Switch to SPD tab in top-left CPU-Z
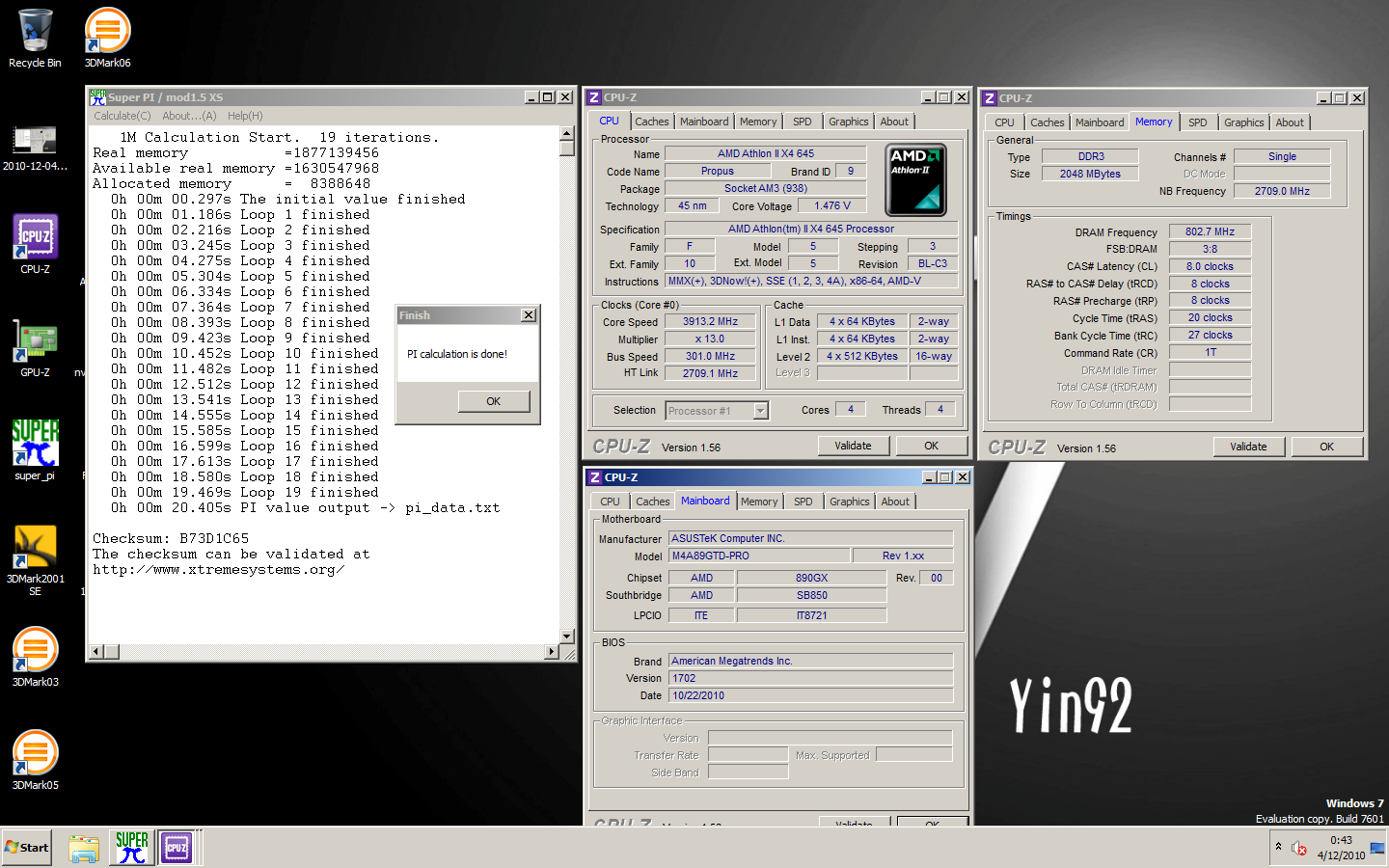 coord(803,122)
